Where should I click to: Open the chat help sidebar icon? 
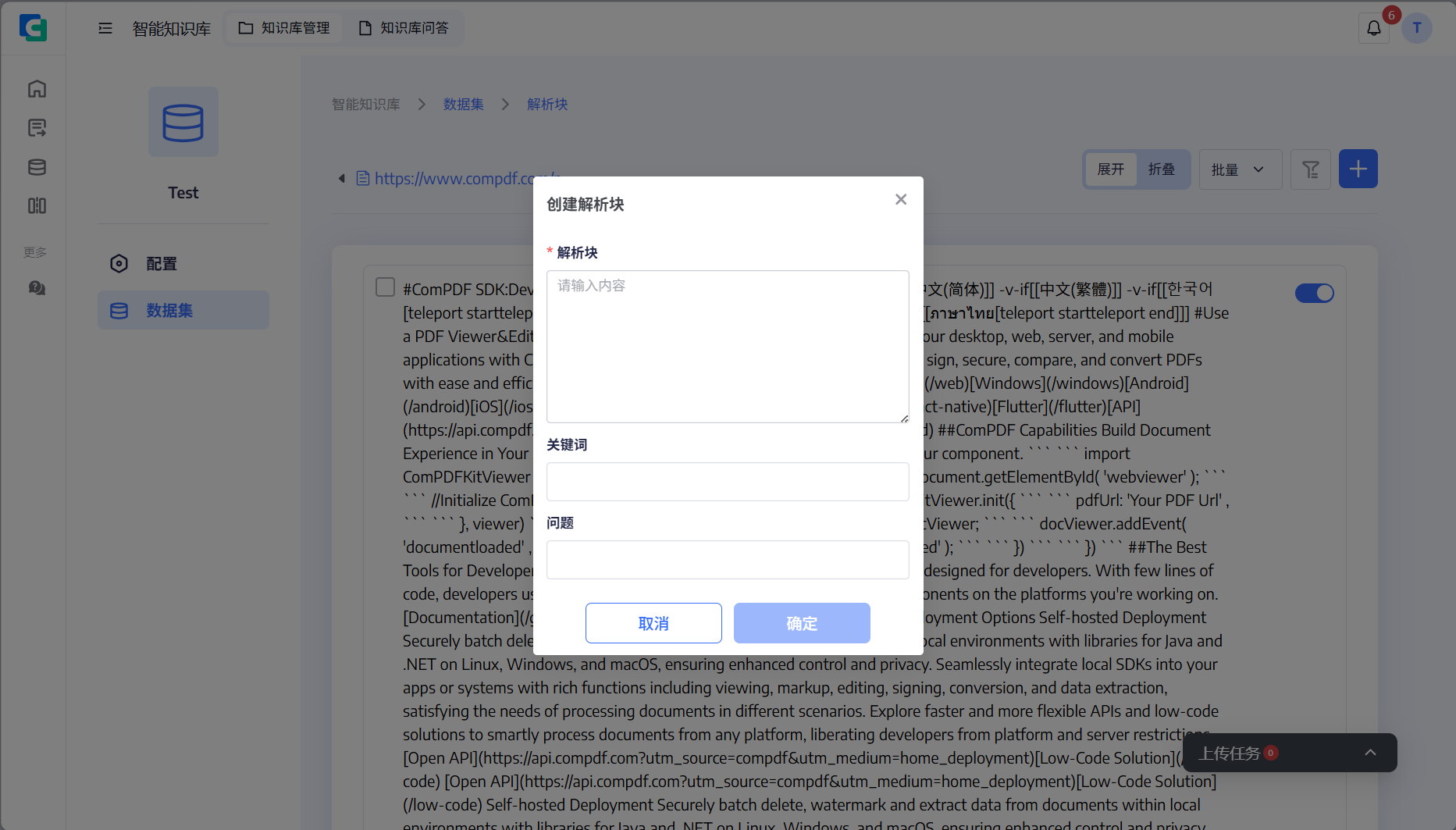(x=37, y=288)
